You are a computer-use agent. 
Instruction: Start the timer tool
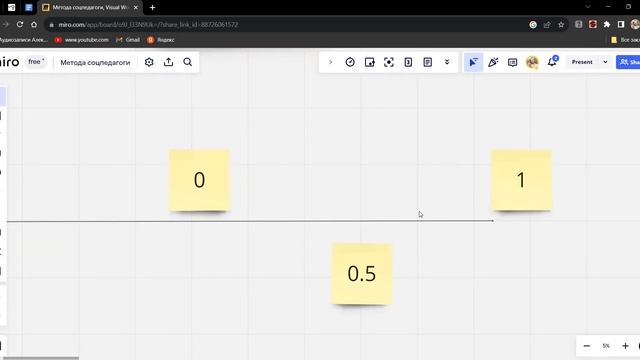(x=350, y=62)
